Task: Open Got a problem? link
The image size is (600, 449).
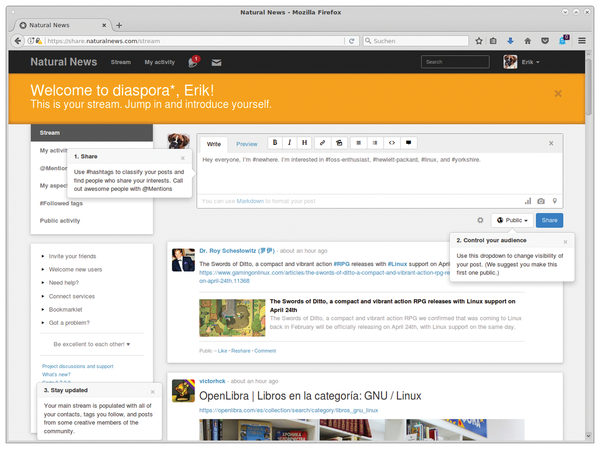Action: click(x=69, y=323)
